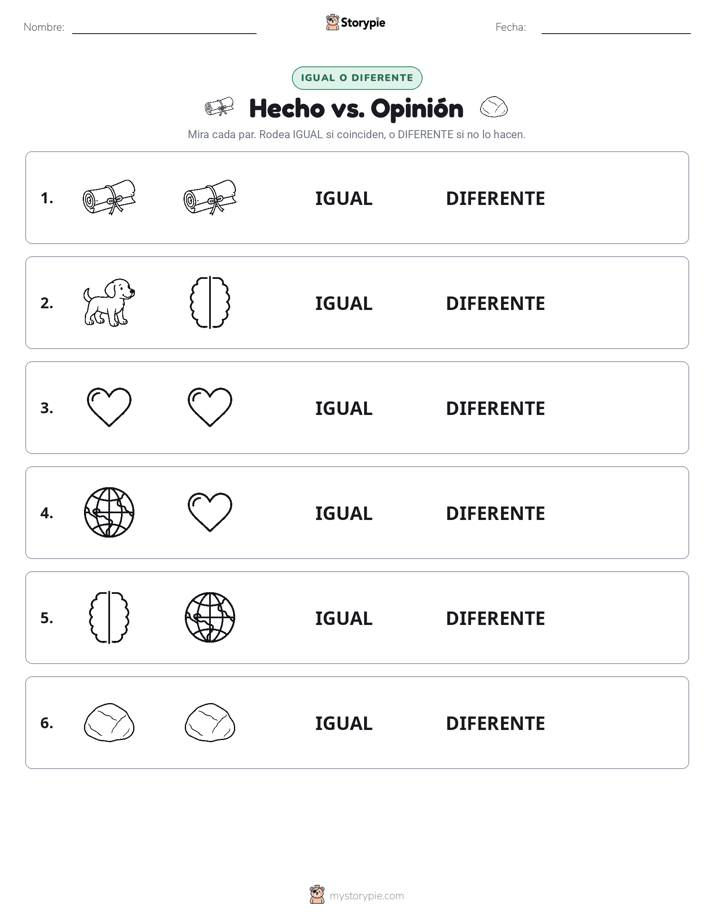This screenshot has width=714, height=924.
Task: Click the left scroll icon in row 1
Action: point(109,197)
